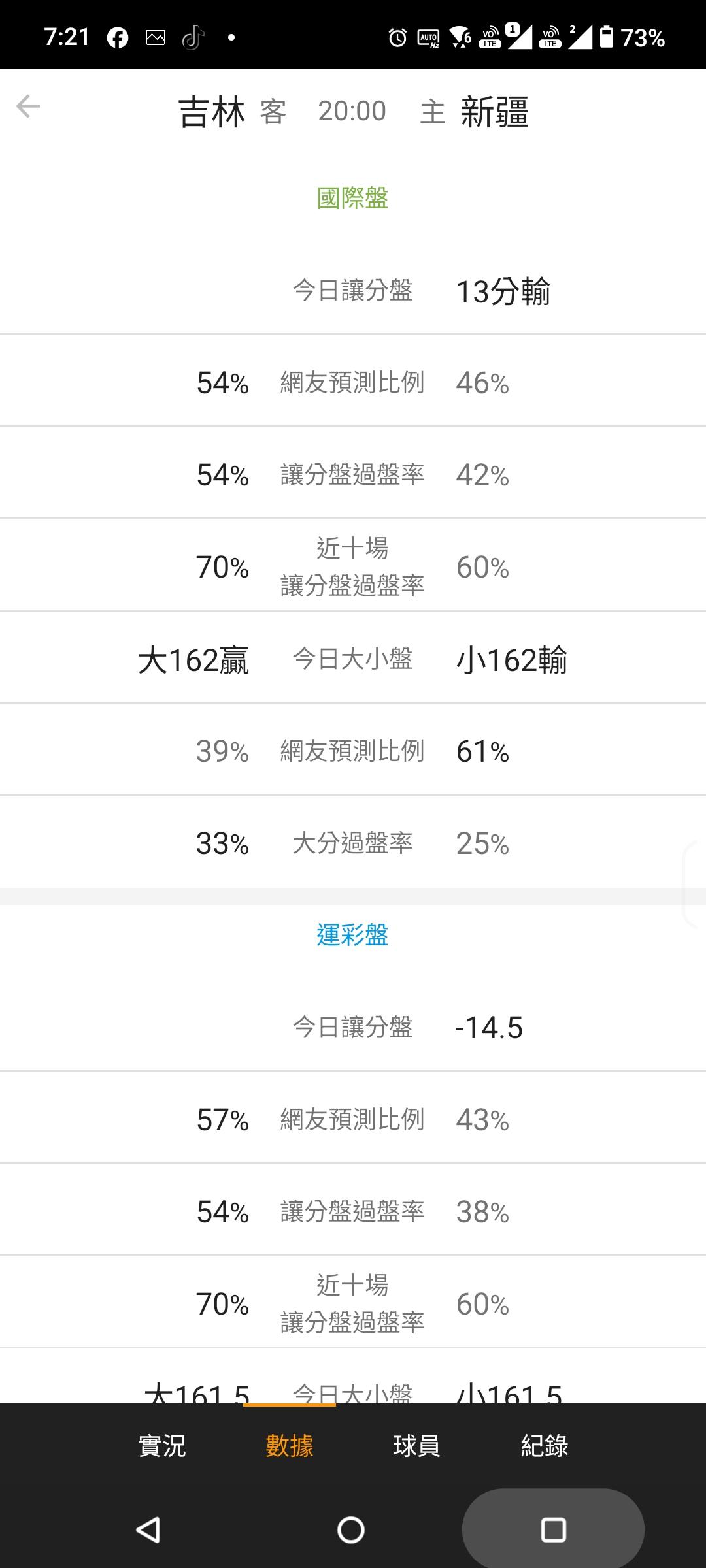Open the 球員 tab
This screenshot has width=706, height=1568.
coord(416,1446)
